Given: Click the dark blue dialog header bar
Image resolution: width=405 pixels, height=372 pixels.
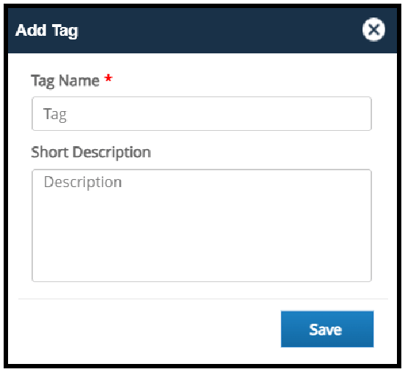Looking at the screenshot, I should click(202, 30).
